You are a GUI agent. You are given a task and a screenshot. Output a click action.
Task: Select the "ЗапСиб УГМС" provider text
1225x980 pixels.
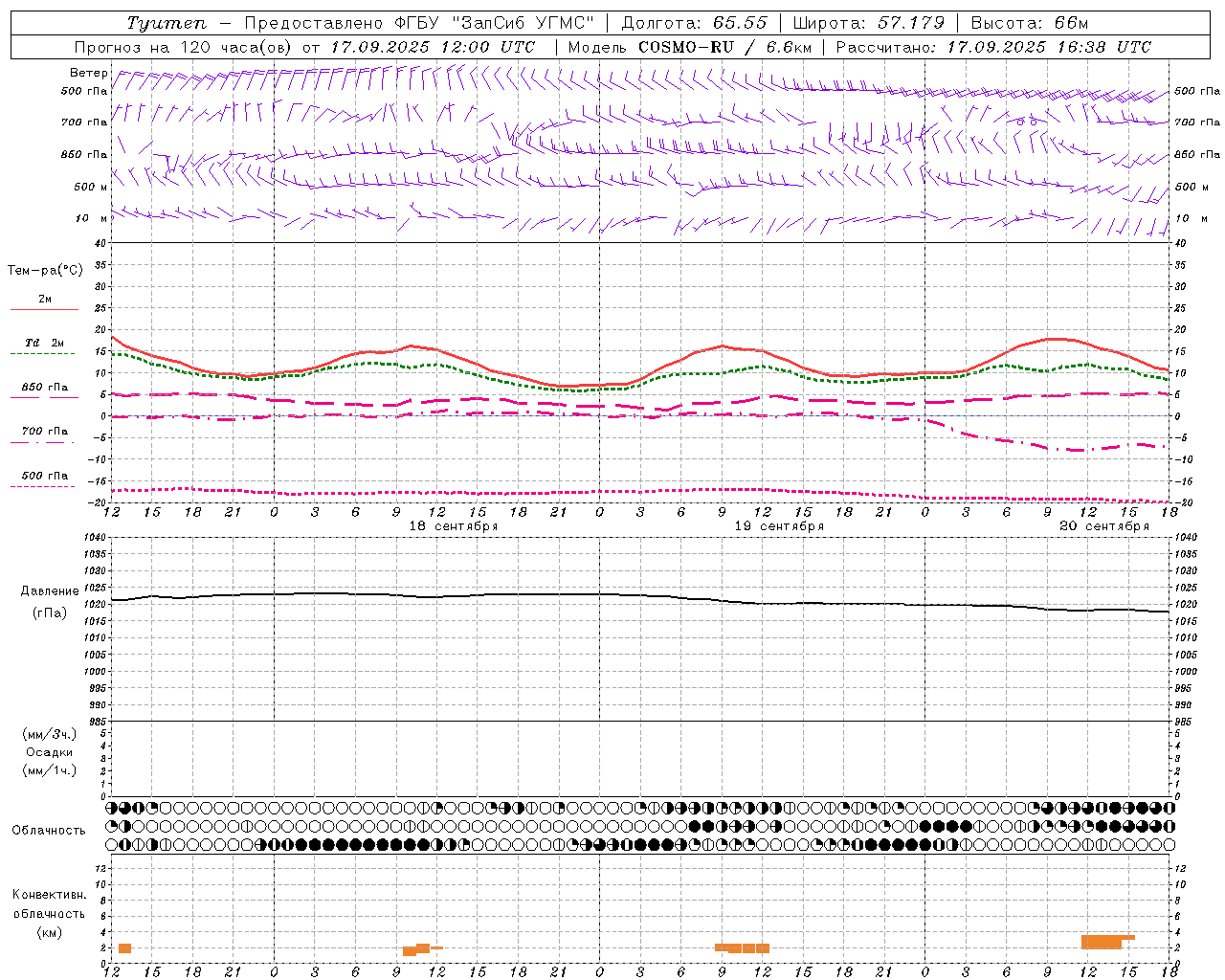[523, 23]
